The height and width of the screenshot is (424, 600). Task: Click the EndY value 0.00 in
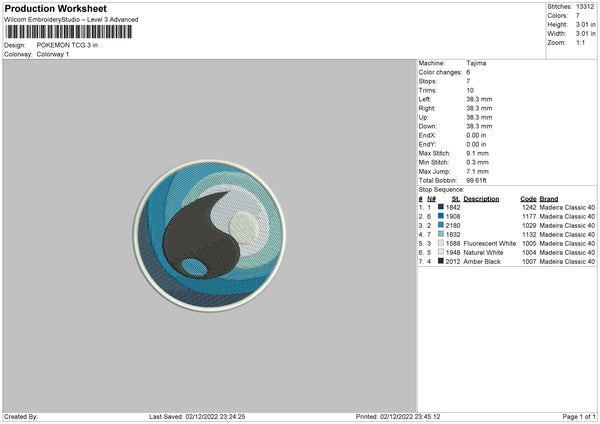[476, 145]
